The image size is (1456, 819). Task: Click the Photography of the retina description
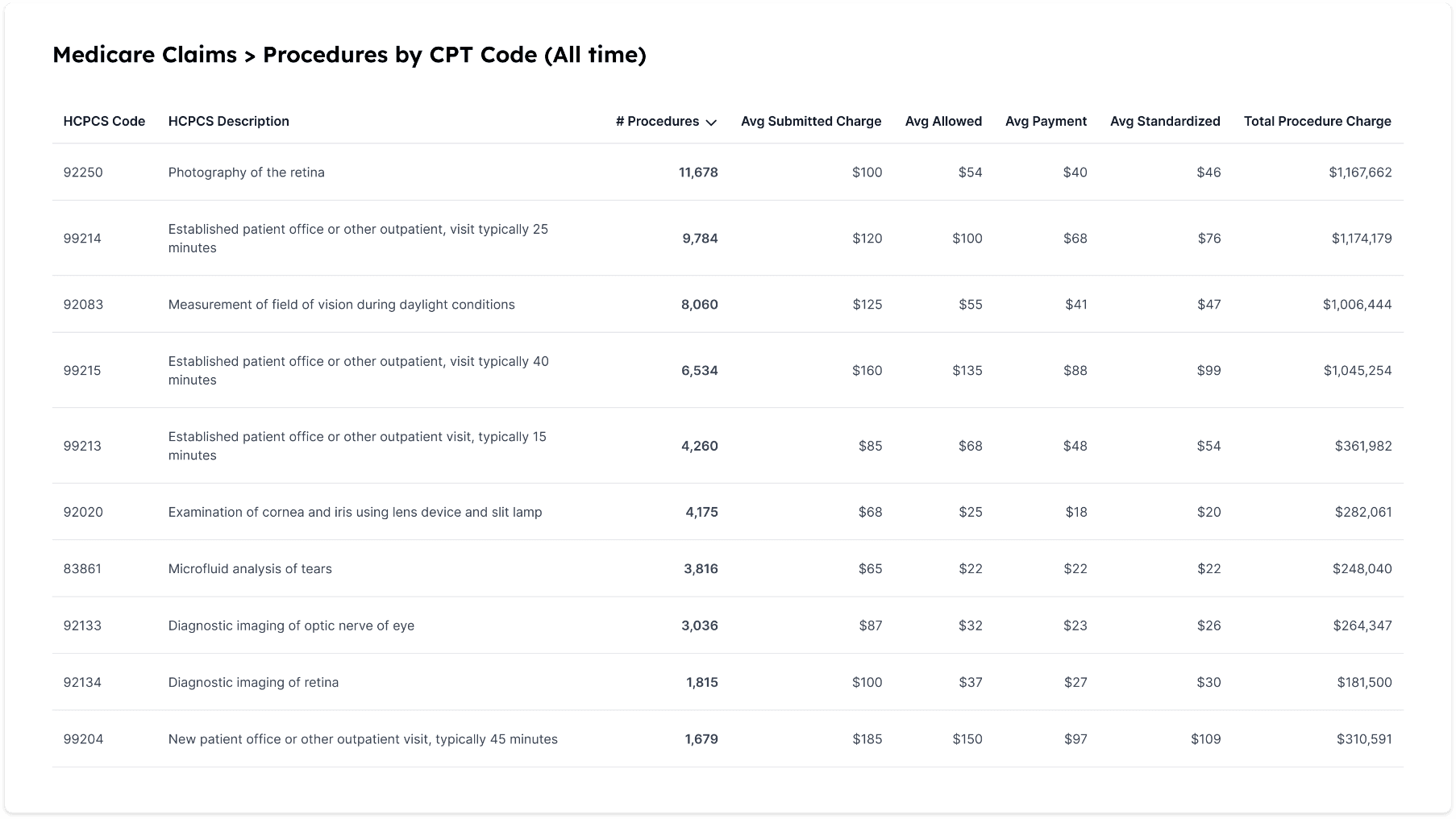(246, 173)
